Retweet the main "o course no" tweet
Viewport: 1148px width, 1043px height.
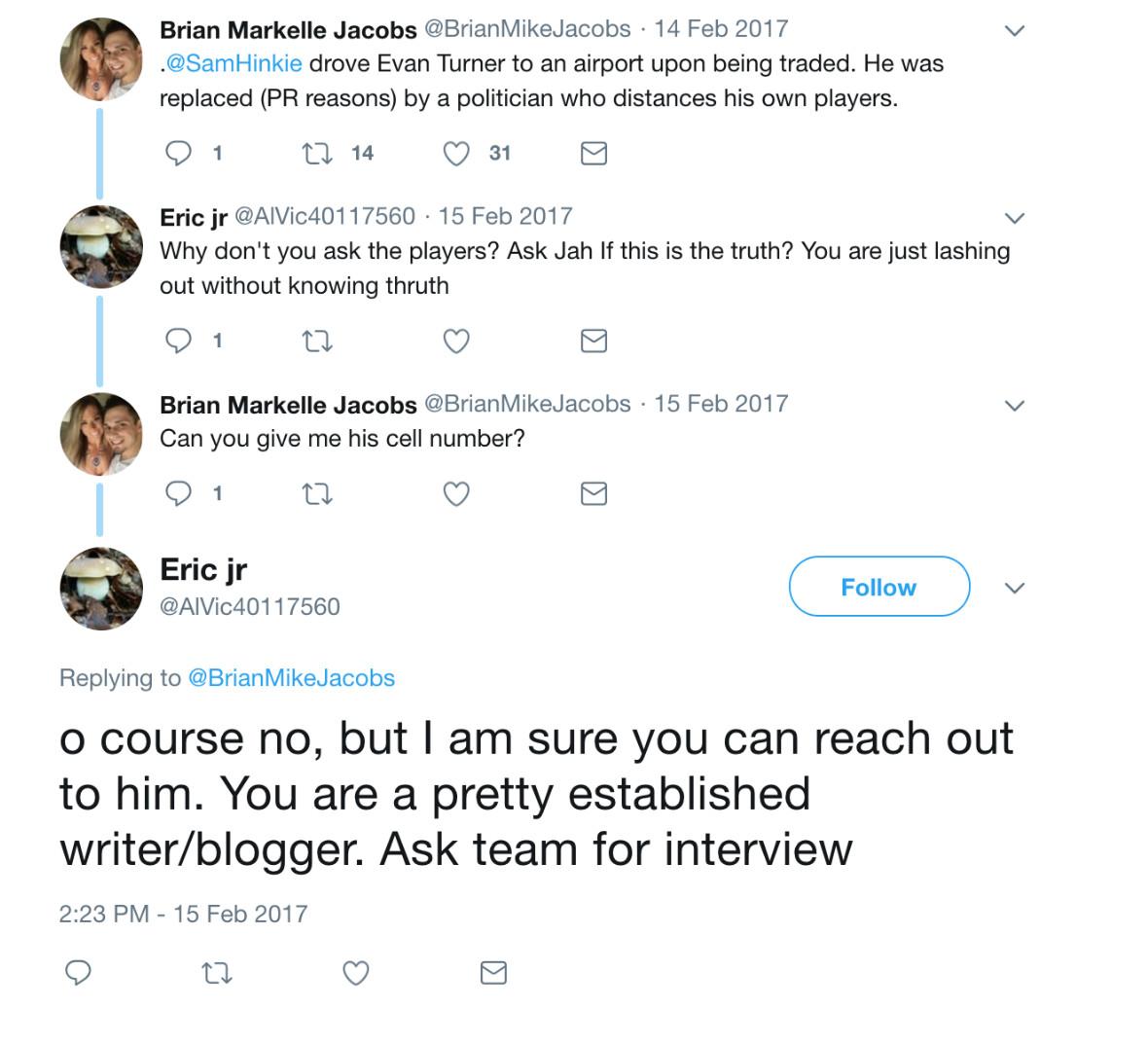pos(216,972)
